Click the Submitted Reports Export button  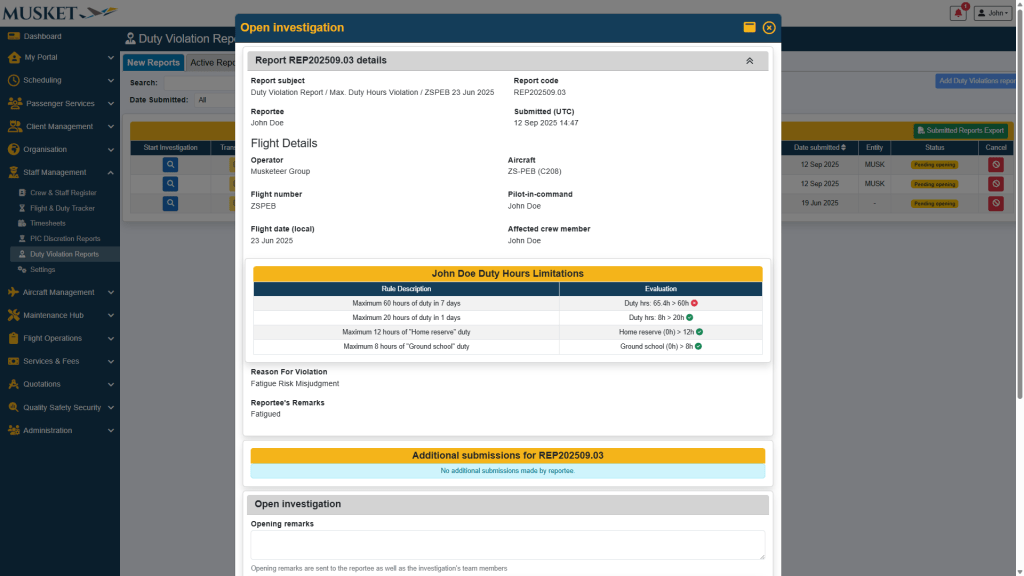tap(962, 130)
